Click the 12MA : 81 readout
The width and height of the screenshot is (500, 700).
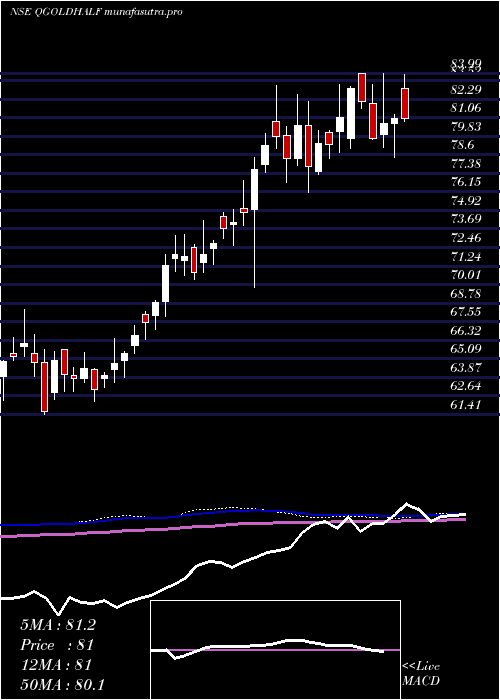(x=56, y=665)
